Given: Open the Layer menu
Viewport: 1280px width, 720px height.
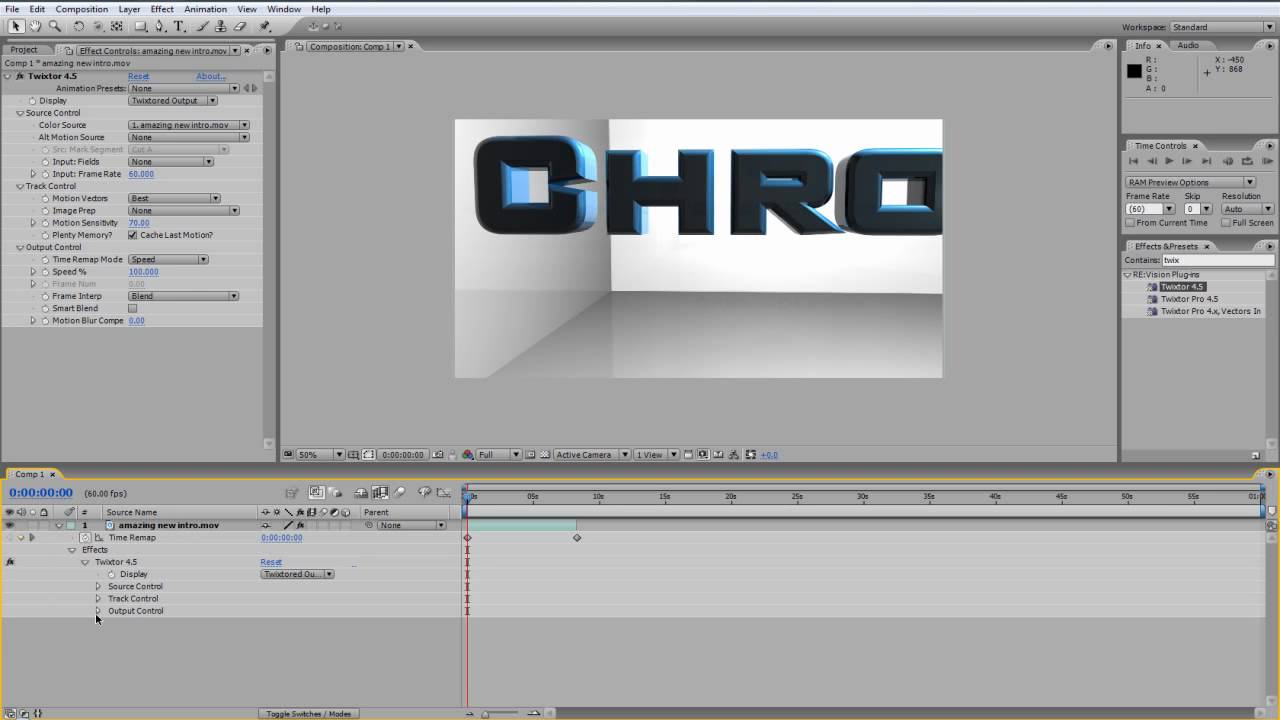Looking at the screenshot, I should [x=129, y=9].
